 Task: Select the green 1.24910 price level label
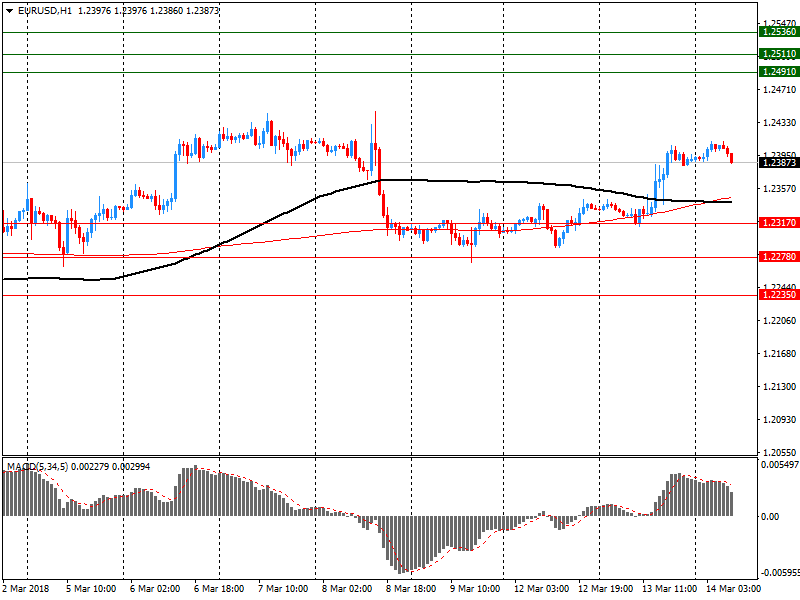[779, 72]
